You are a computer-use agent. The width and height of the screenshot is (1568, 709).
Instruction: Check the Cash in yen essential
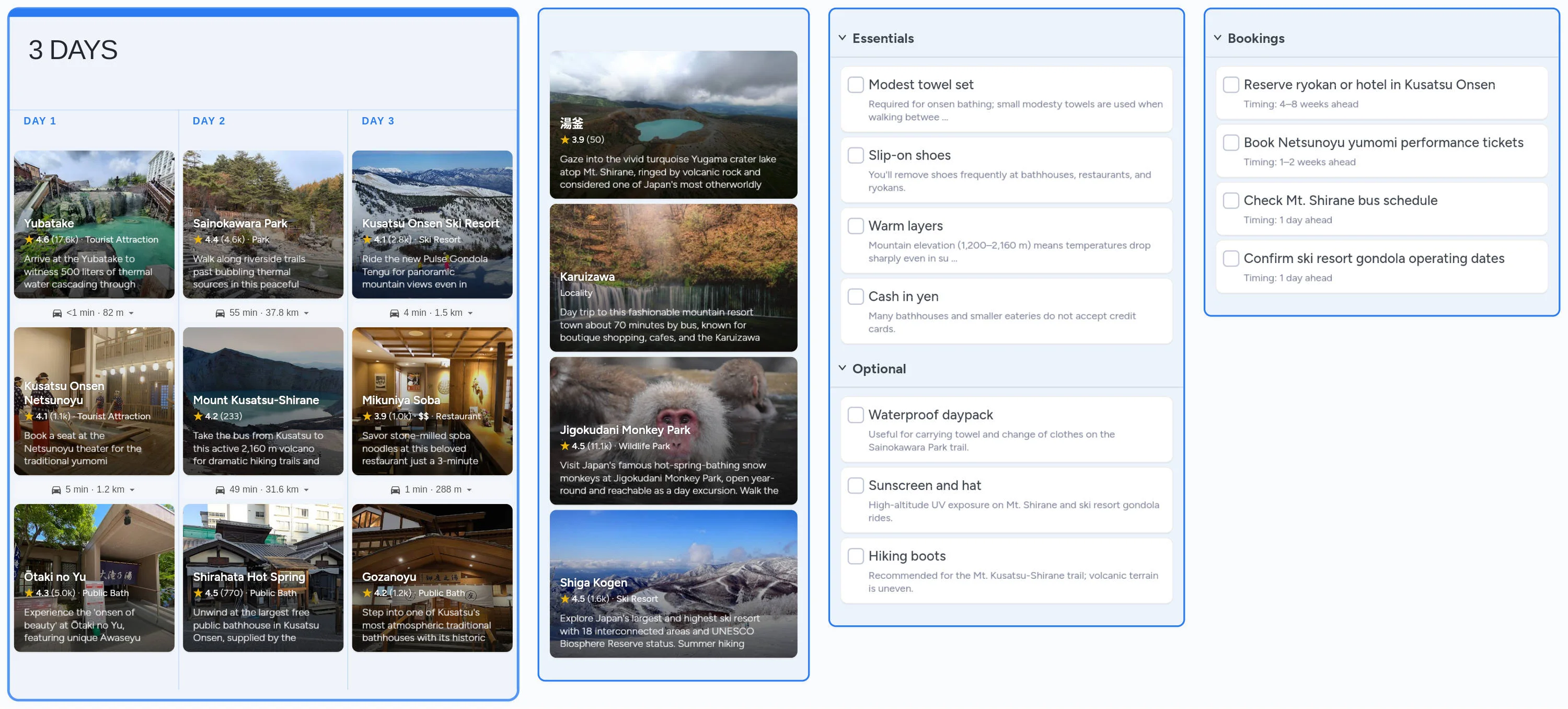855,296
